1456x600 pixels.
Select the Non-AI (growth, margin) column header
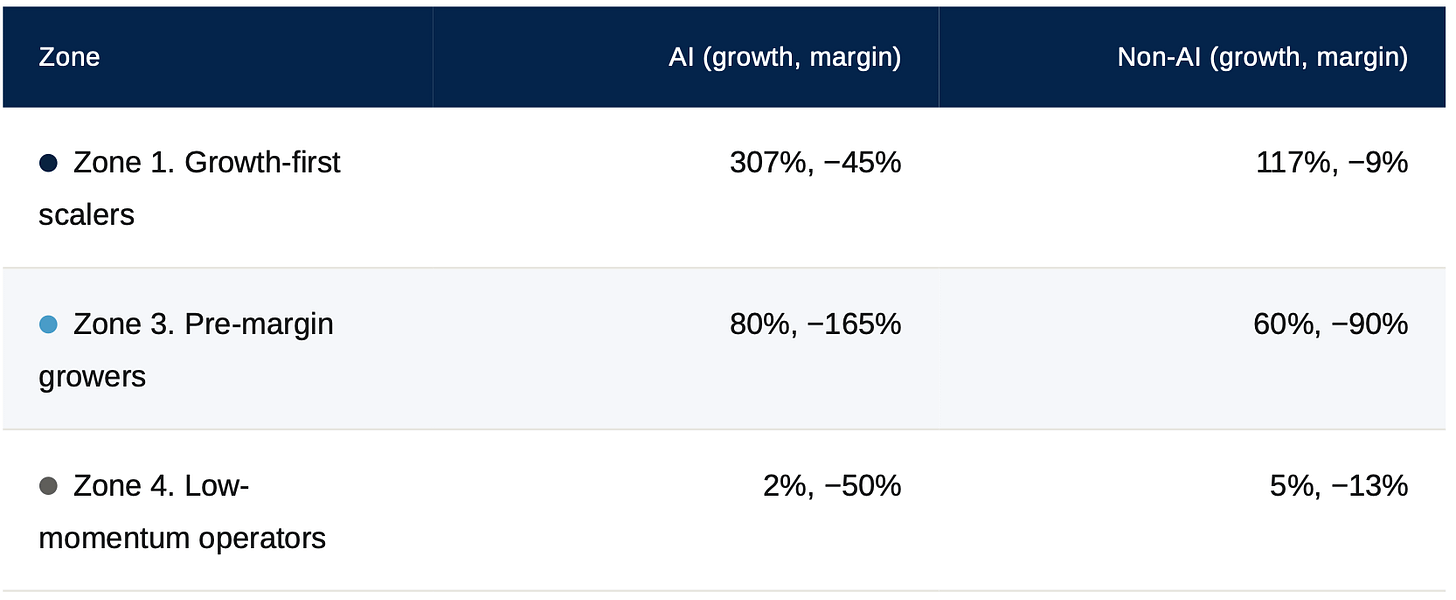tap(1192, 57)
